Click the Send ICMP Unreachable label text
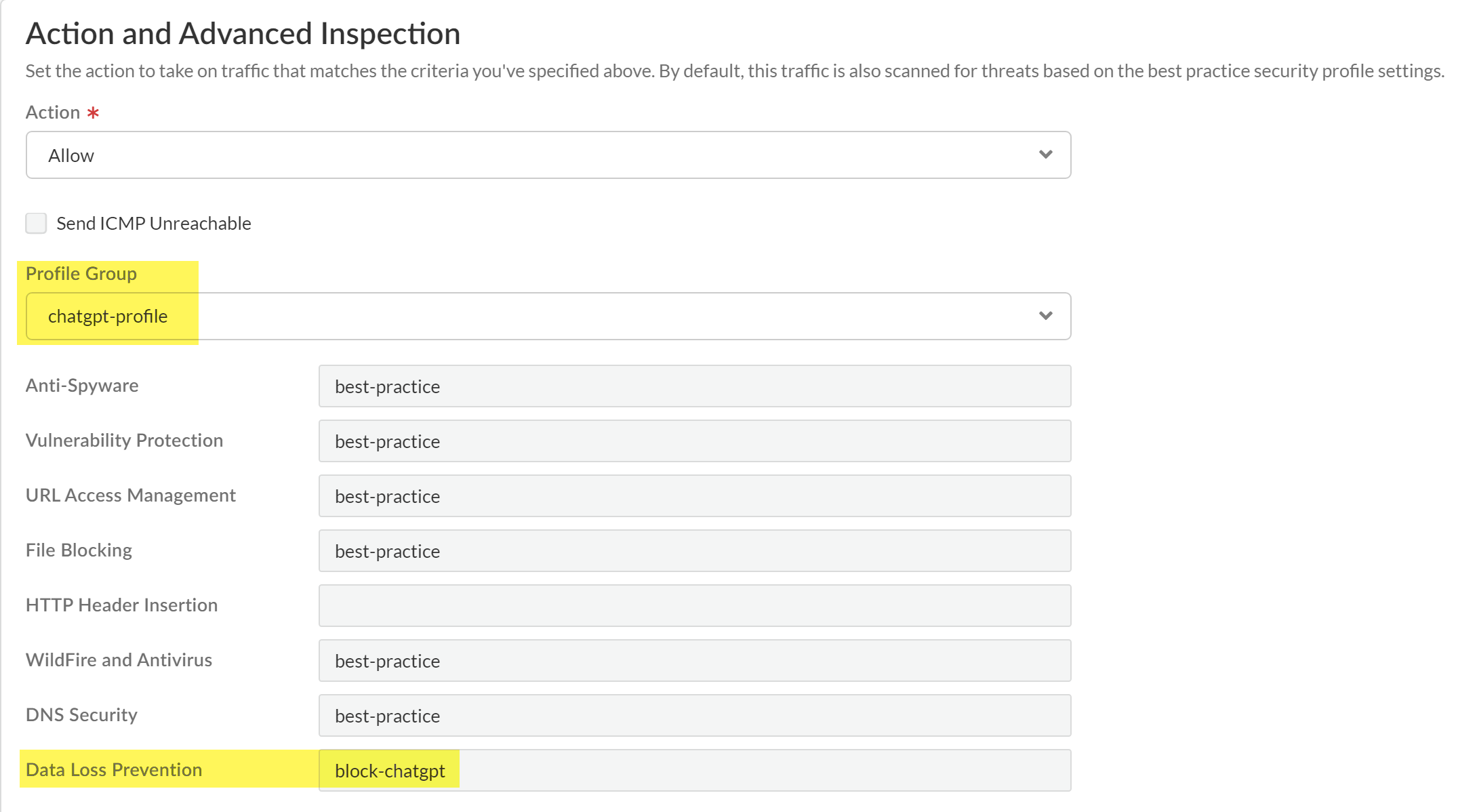 coord(154,224)
